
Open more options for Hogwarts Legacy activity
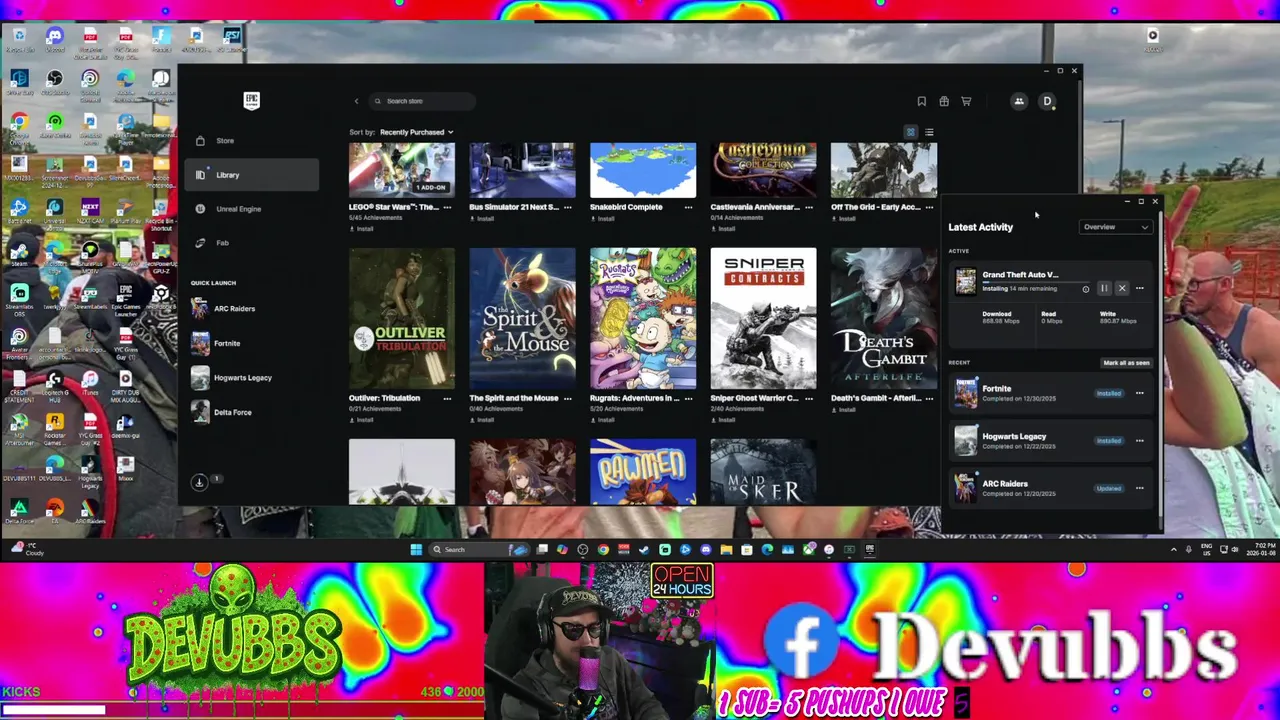pos(1139,441)
